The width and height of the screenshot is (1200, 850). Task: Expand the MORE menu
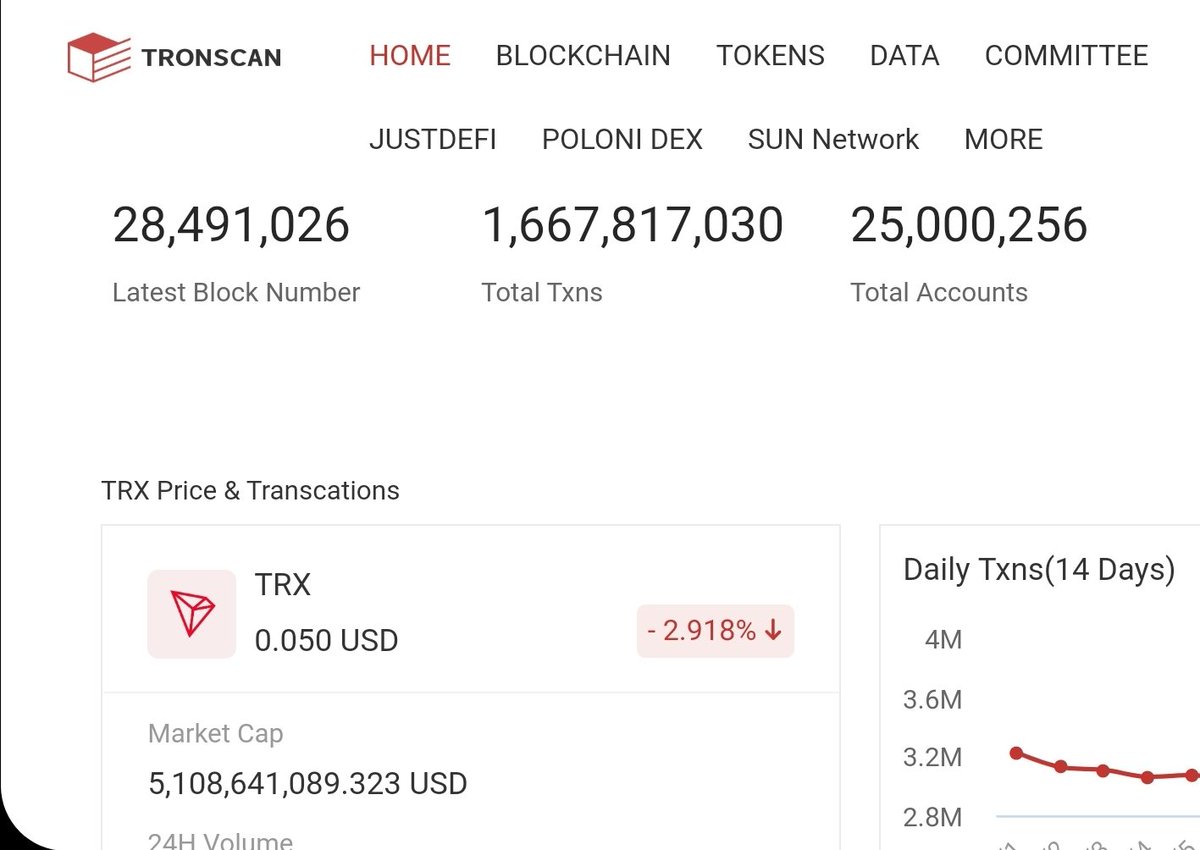[x=1003, y=139]
